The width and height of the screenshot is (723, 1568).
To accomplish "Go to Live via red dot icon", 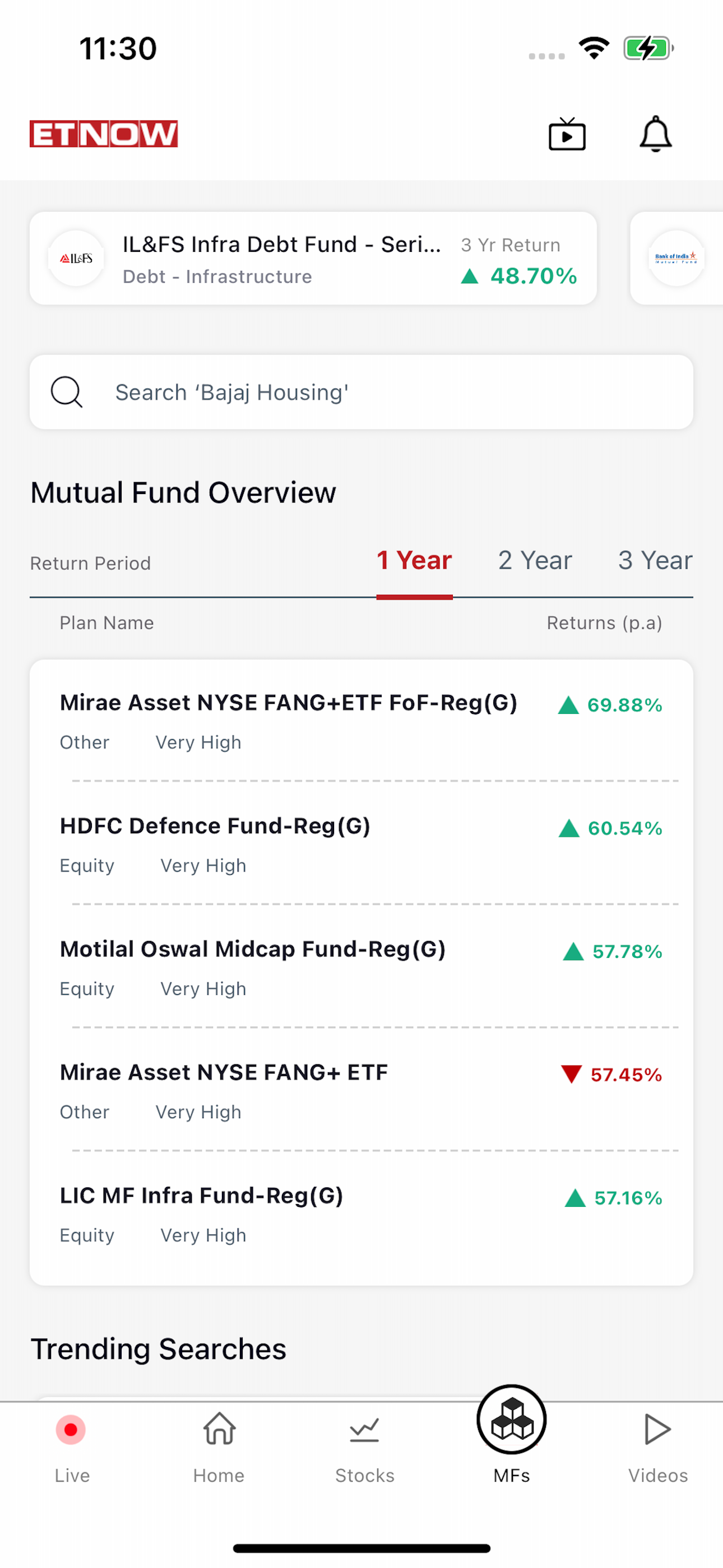I will (71, 1429).
